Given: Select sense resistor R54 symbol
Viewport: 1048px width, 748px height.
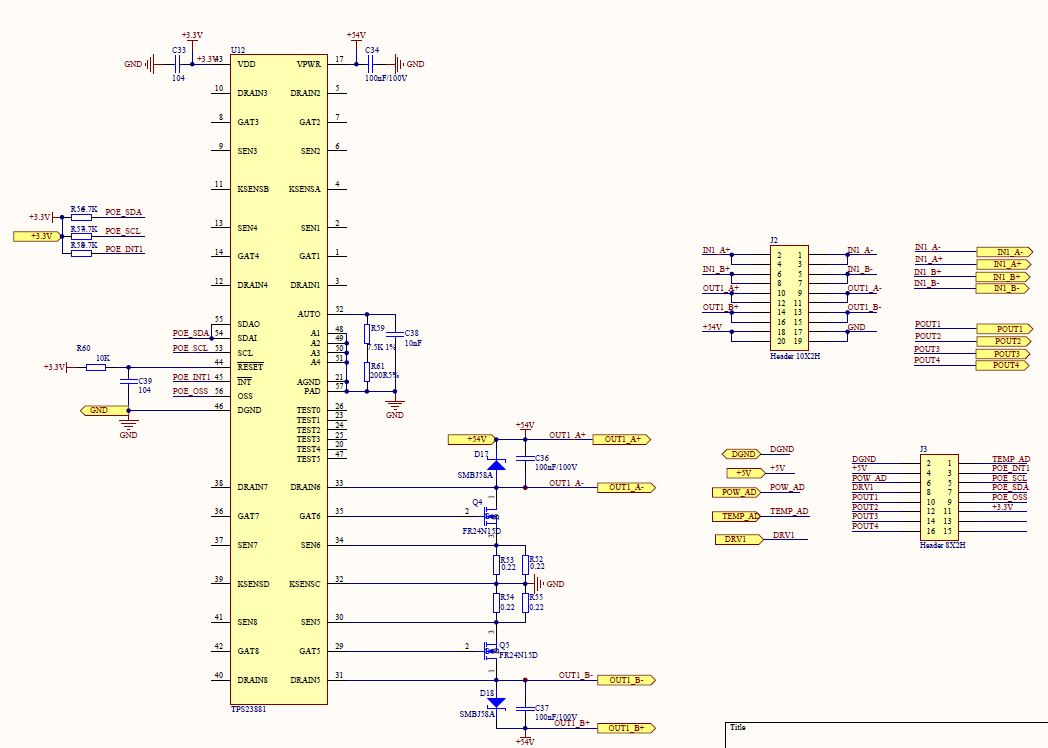Looking at the screenshot, I should [497, 603].
